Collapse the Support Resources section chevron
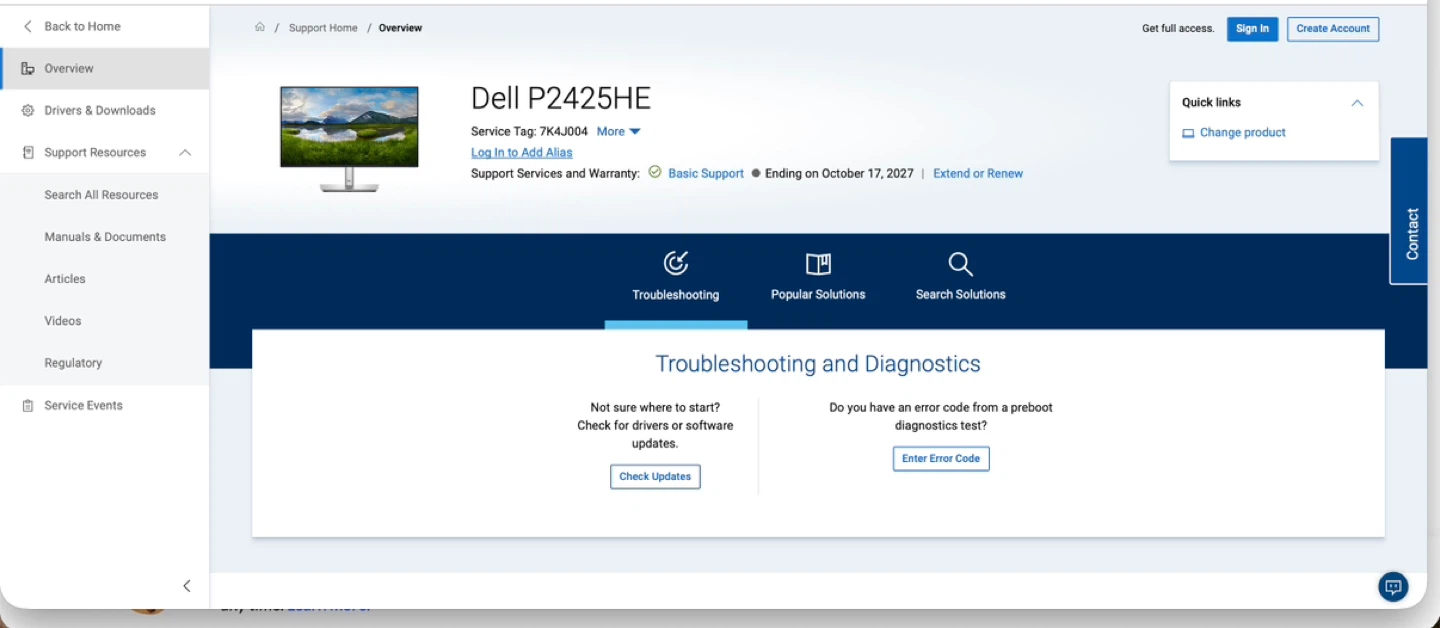The width and height of the screenshot is (1440, 628). click(x=185, y=152)
